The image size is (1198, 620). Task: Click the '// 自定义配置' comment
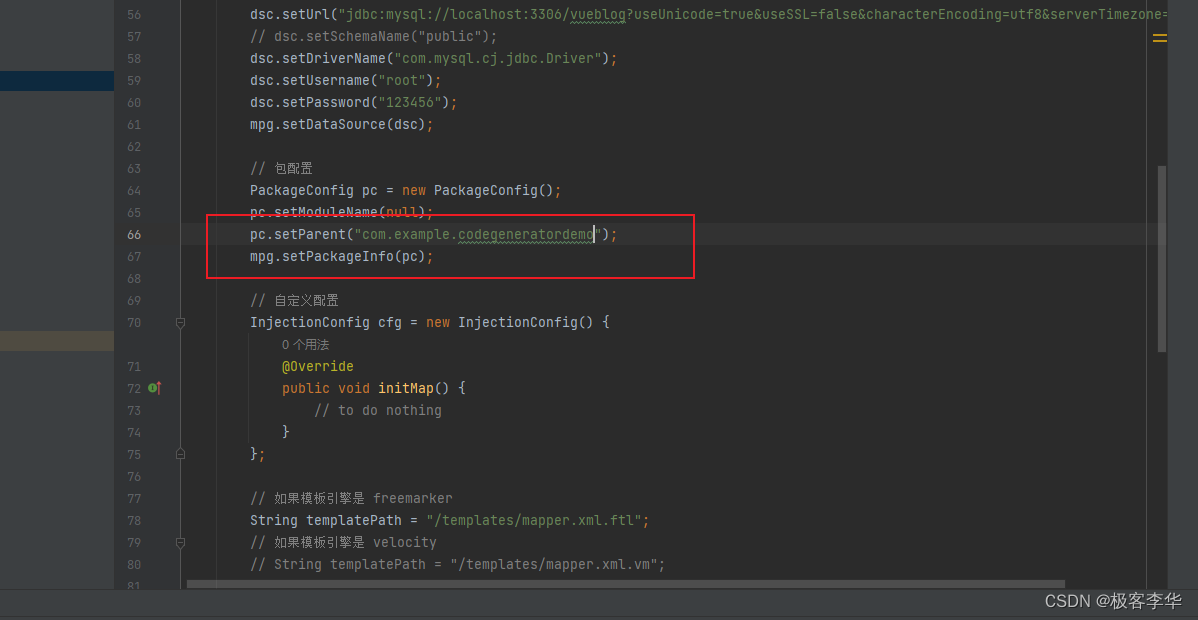point(294,300)
